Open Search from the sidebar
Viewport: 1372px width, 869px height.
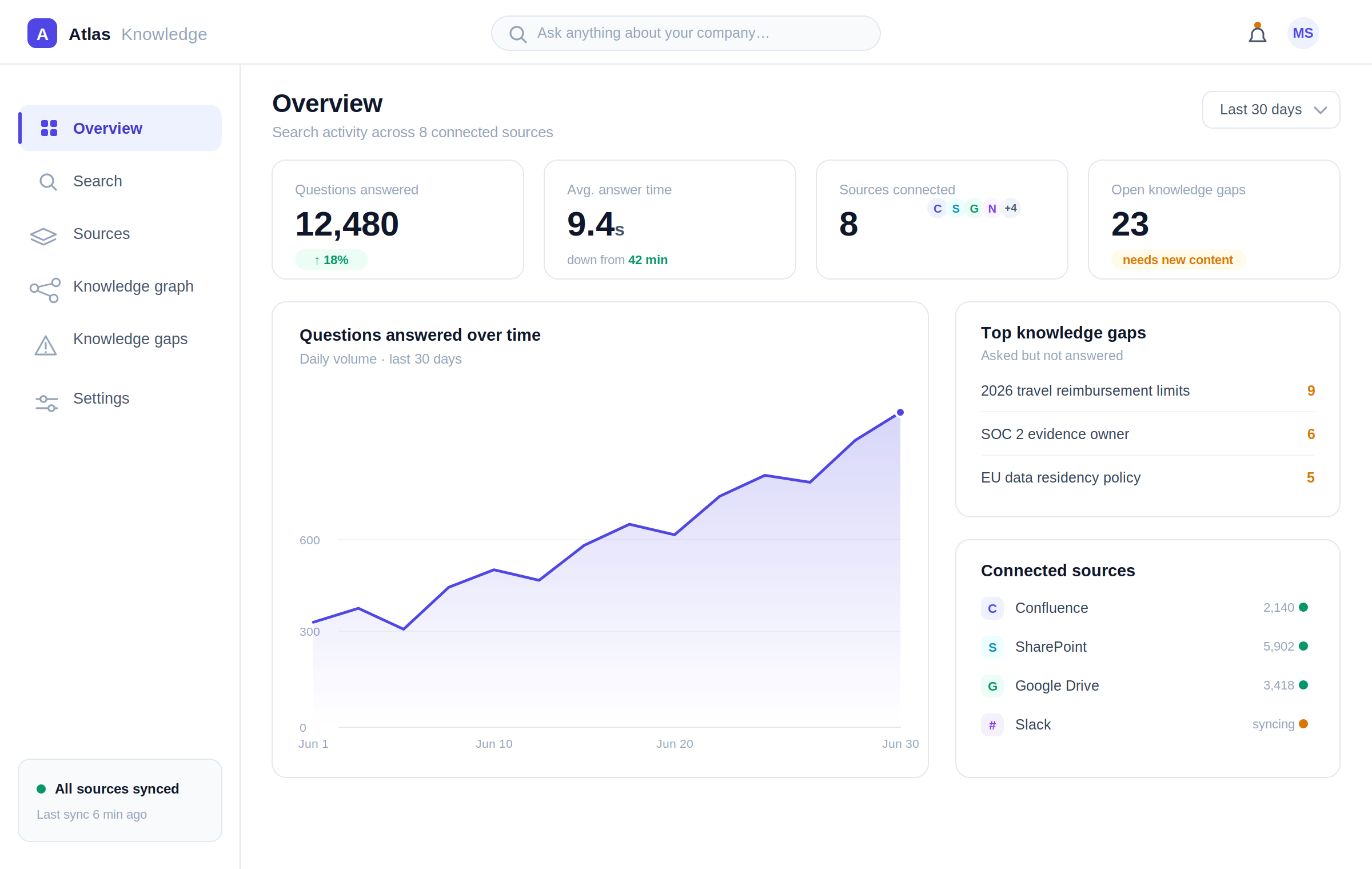120,181
